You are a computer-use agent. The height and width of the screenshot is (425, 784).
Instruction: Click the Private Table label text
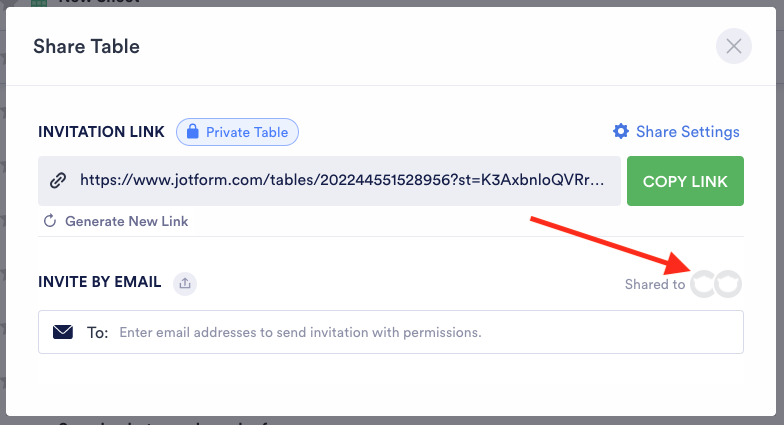246,132
